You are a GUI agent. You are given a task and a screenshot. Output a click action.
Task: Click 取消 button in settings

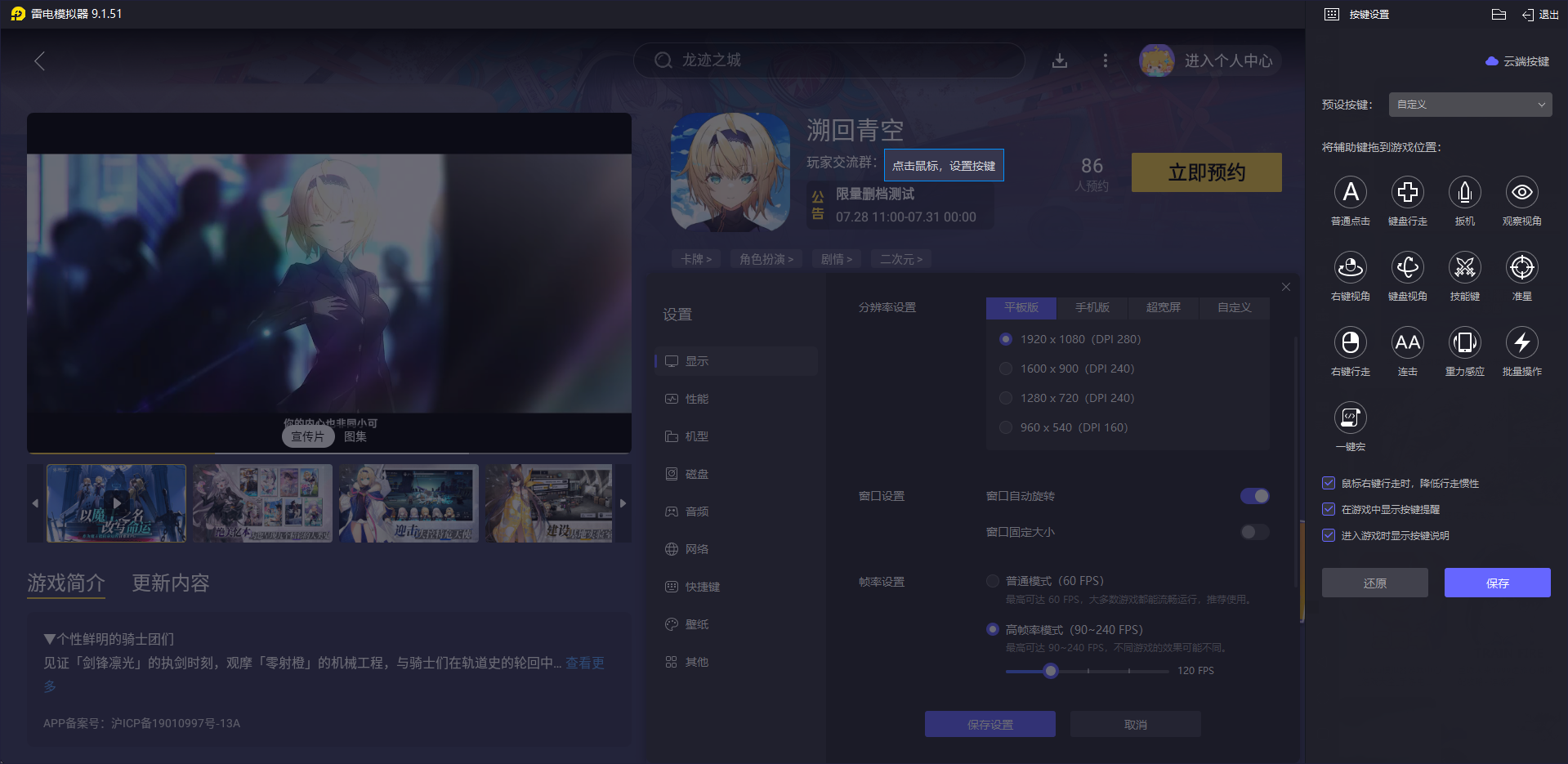[1136, 724]
